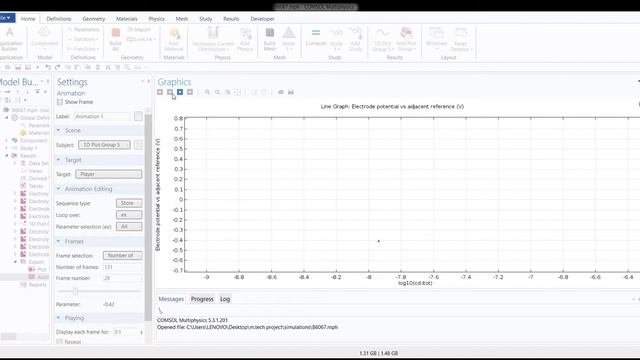Click print icon in Graphics toolbar
This screenshot has width=640, height=360.
[x=291, y=92]
